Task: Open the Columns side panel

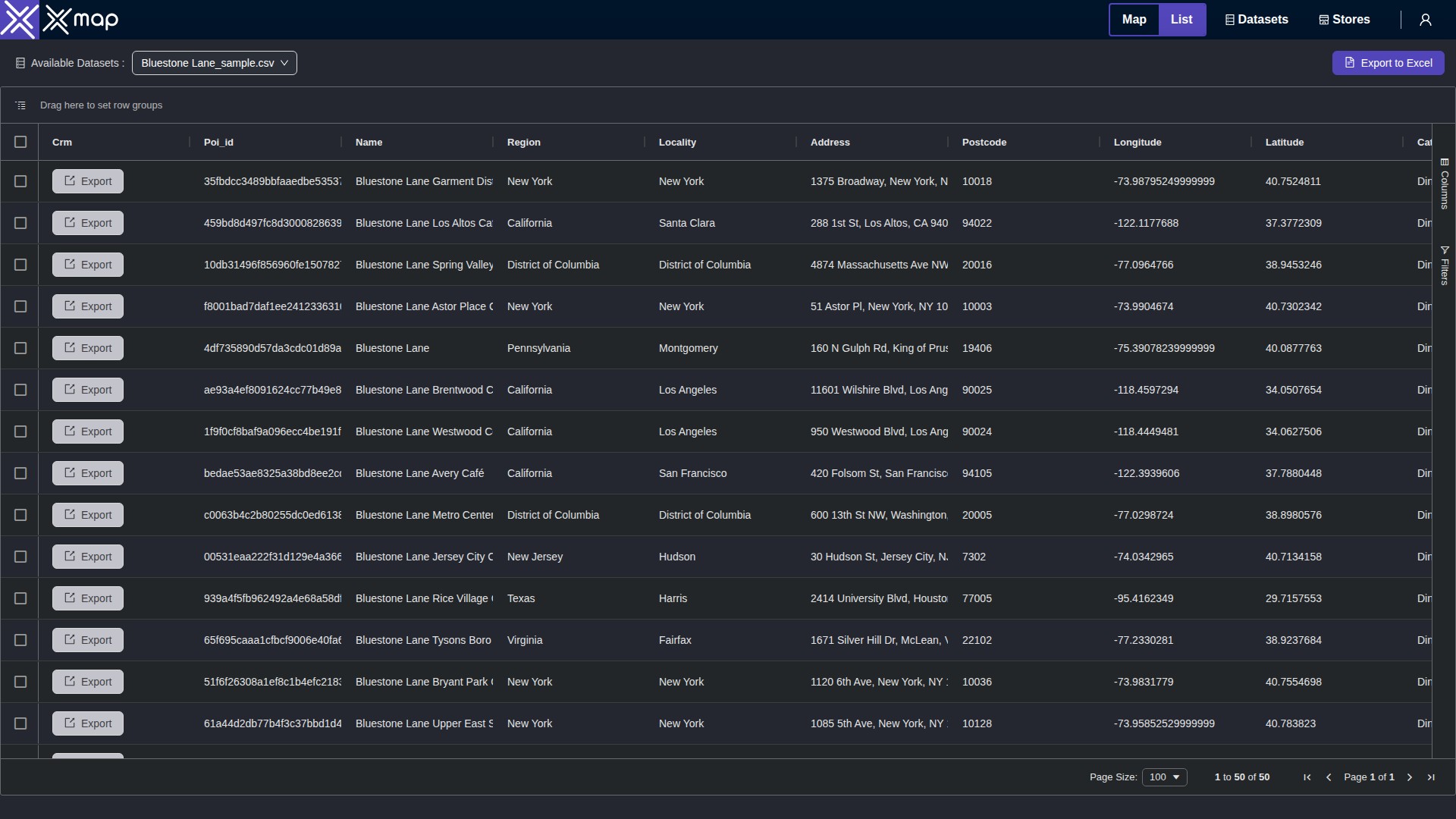Action: 1444,184
